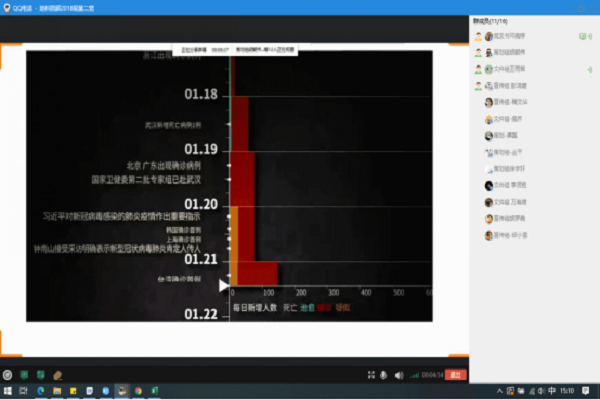Toggle the speaker volume icon
600x400 pixels.
point(399,375)
